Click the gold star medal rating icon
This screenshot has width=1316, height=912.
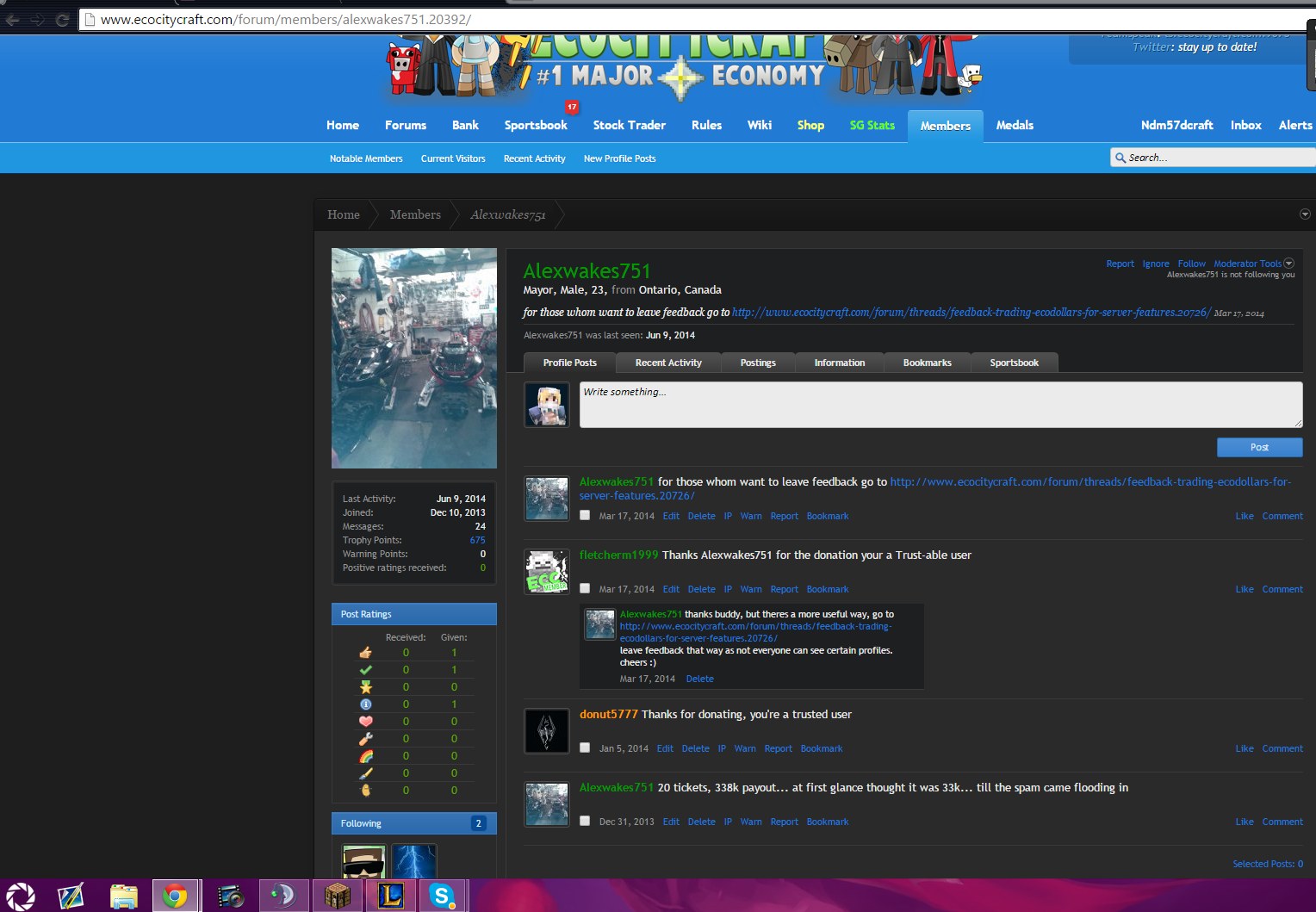(x=366, y=687)
